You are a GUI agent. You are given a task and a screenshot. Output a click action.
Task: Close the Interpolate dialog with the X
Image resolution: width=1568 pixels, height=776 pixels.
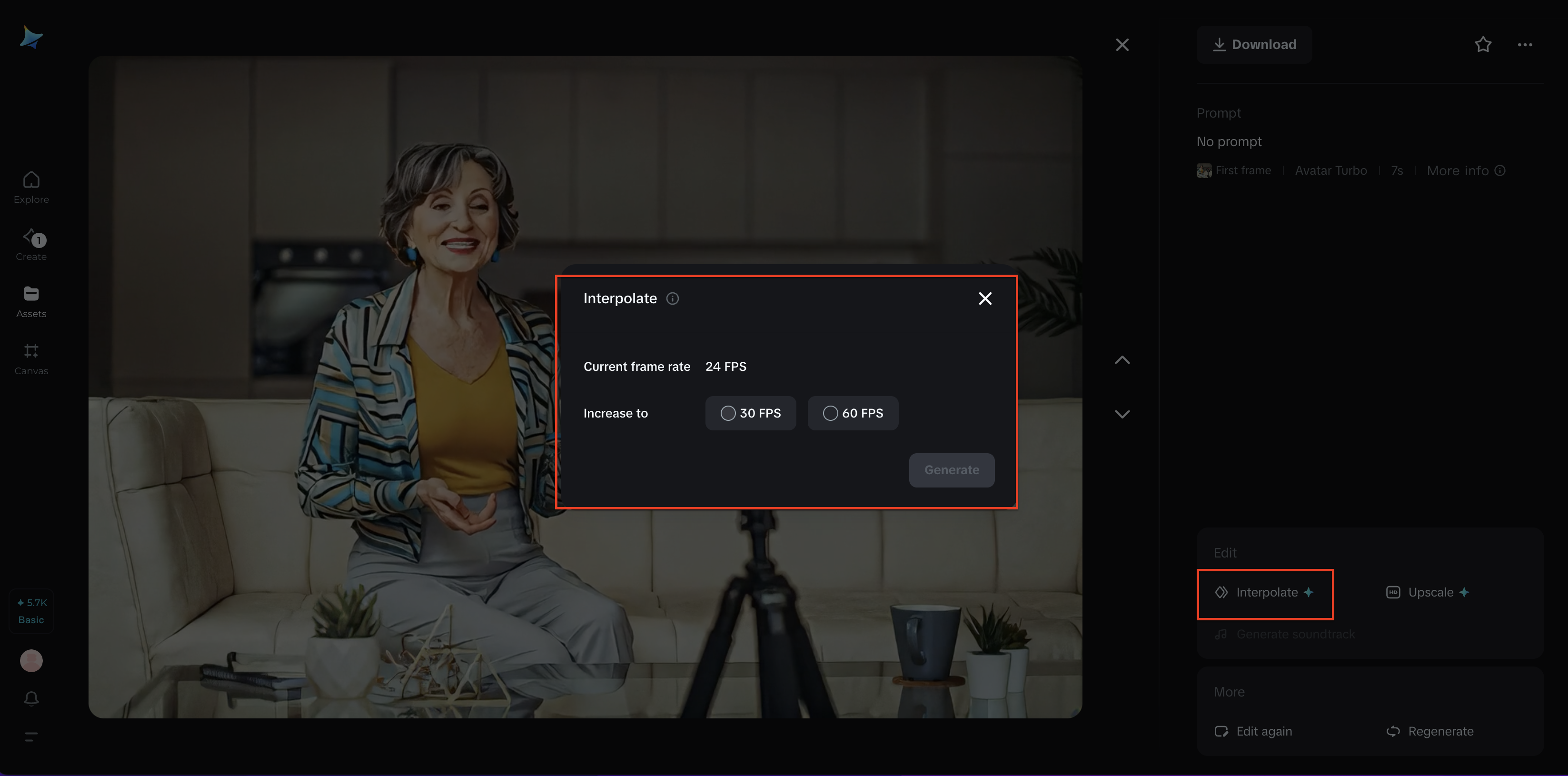coord(984,298)
